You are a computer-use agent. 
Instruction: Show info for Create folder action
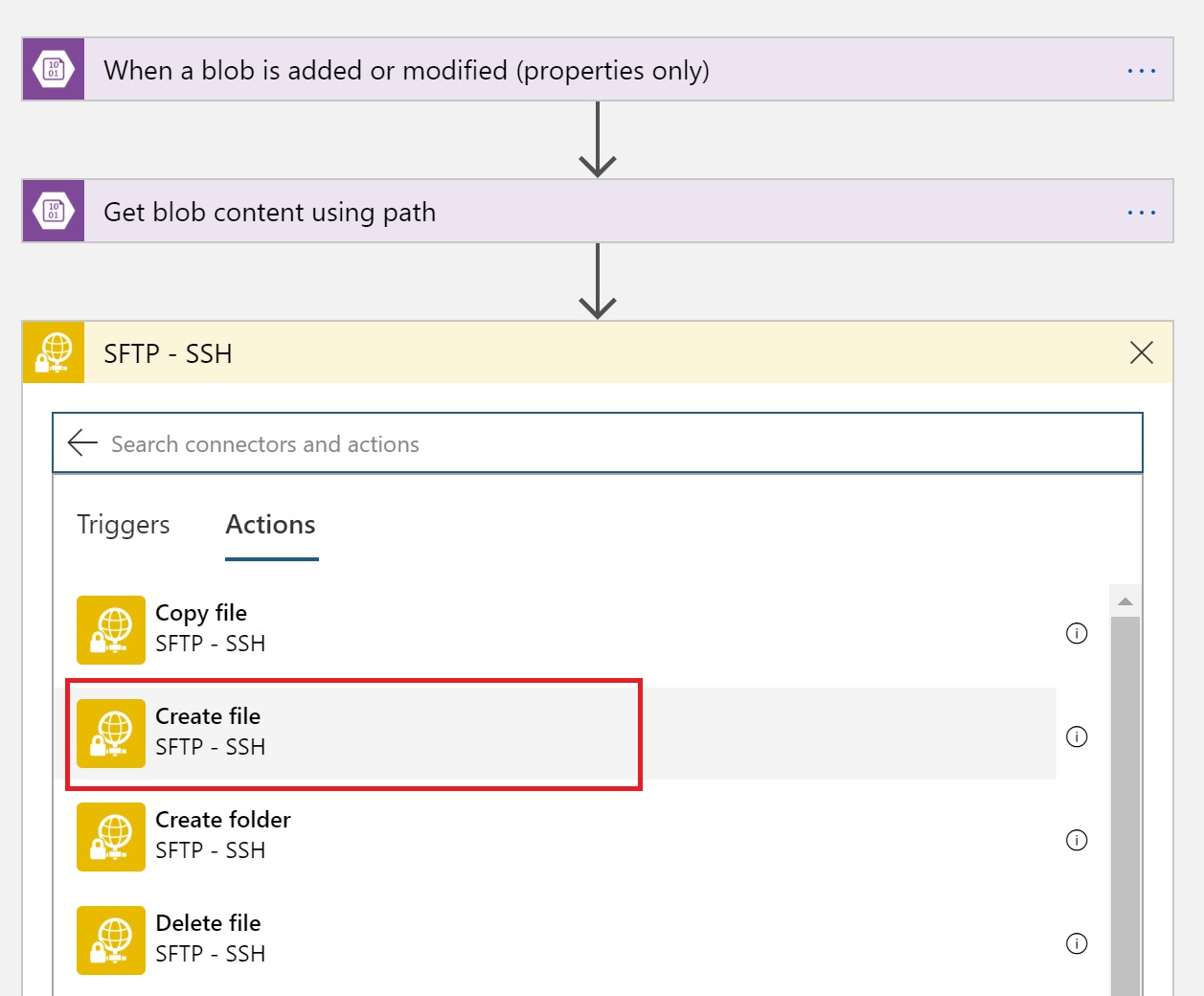[x=1077, y=840]
